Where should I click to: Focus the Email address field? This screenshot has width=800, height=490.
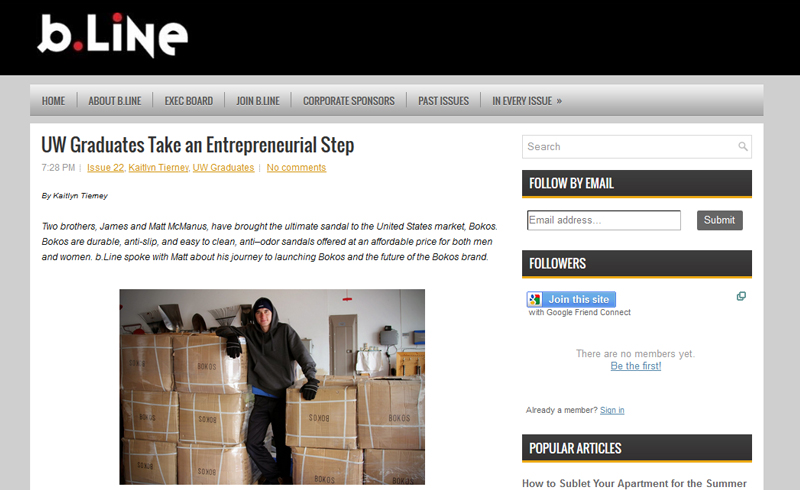click(604, 220)
